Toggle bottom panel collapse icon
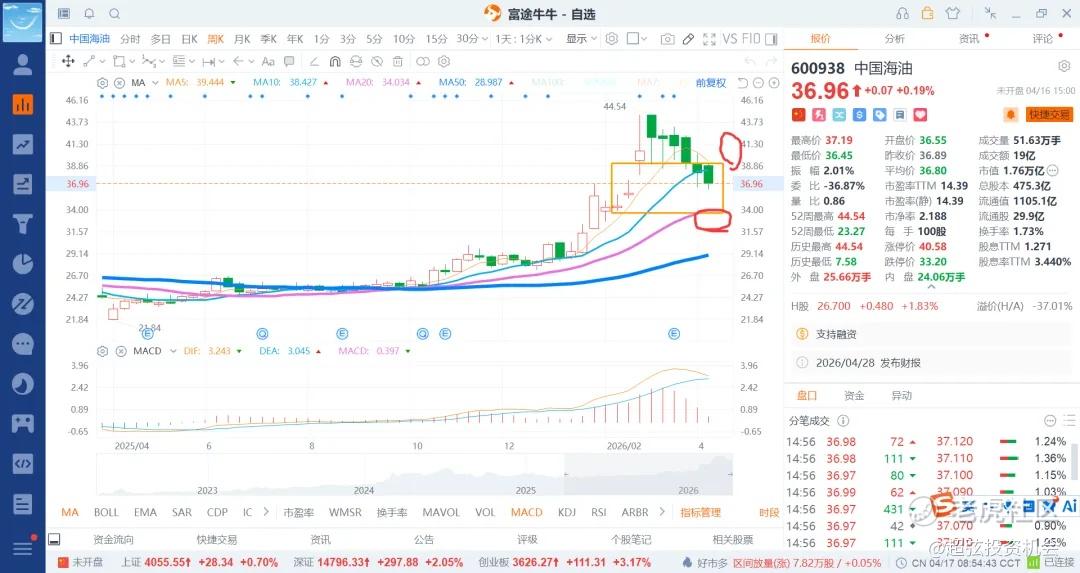This screenshot has width=1080, height=573. (54, 539)
